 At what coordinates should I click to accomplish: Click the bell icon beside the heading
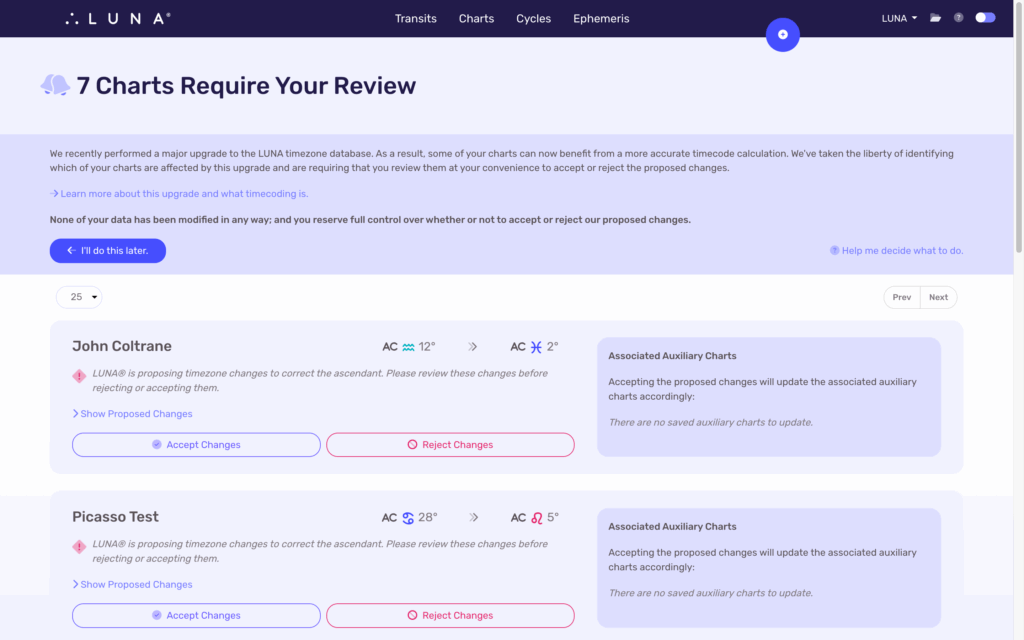coord(55,86)
